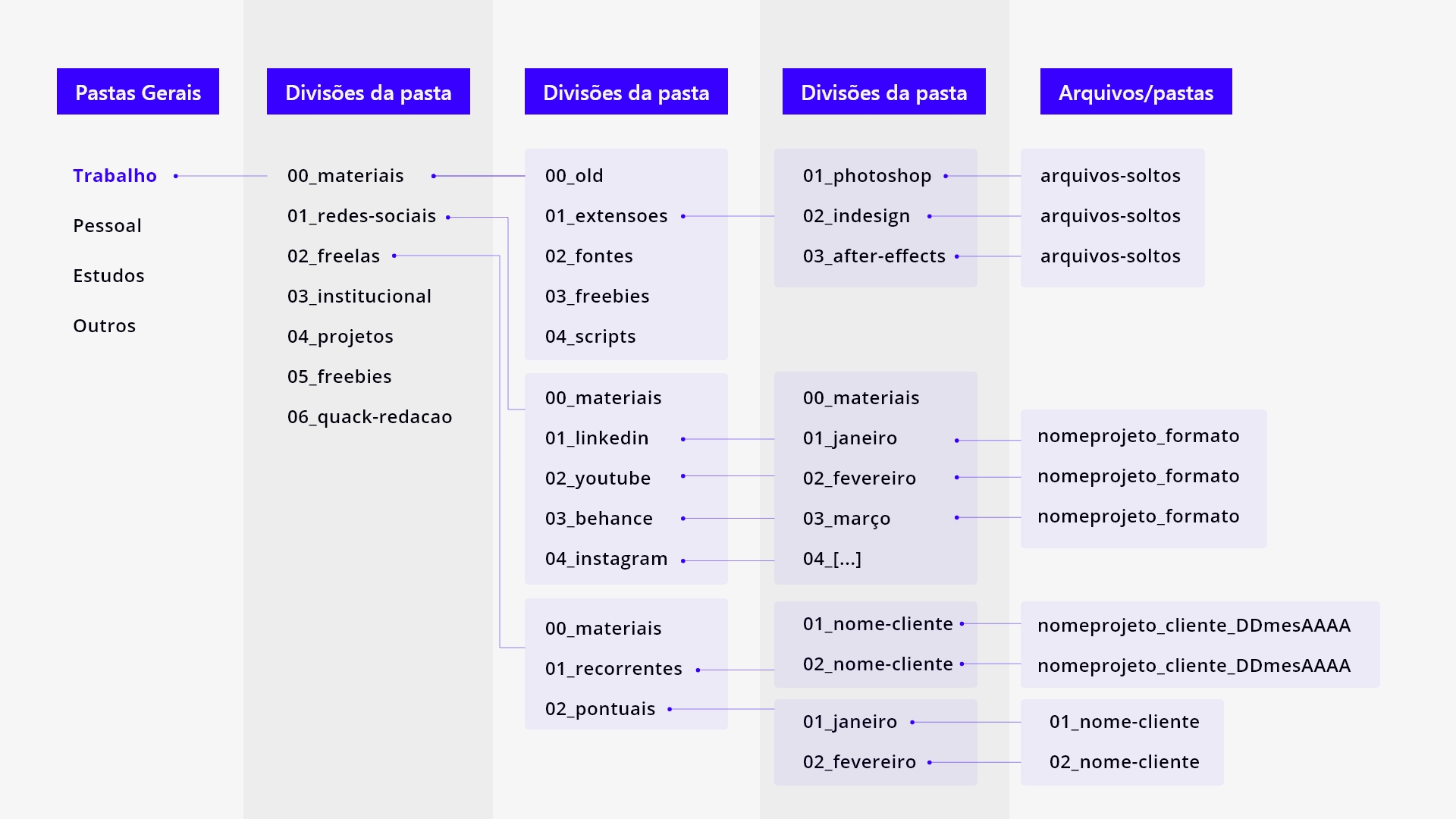Open the 01_redes-sociais folder
This screenshot has width=1456, height=819.
(361, 216)
